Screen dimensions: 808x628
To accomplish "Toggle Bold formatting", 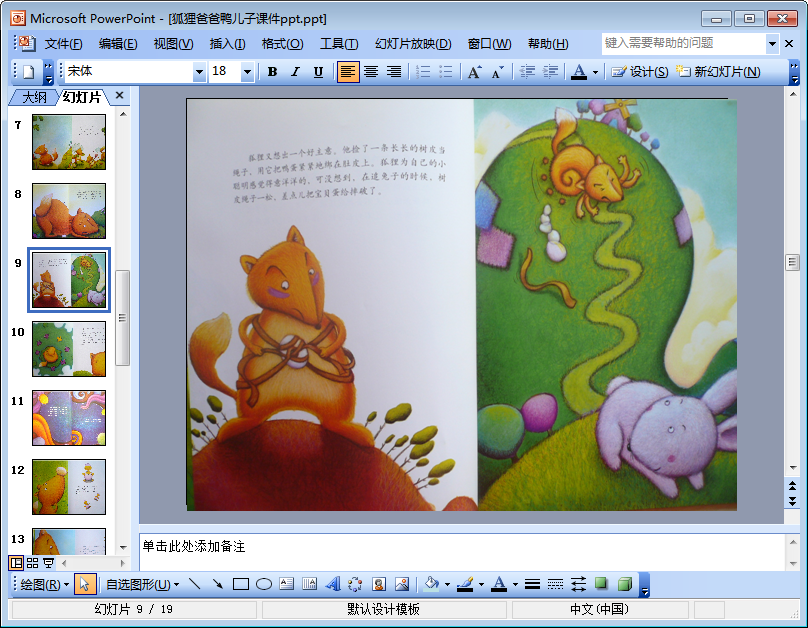I will coord(273,72).
